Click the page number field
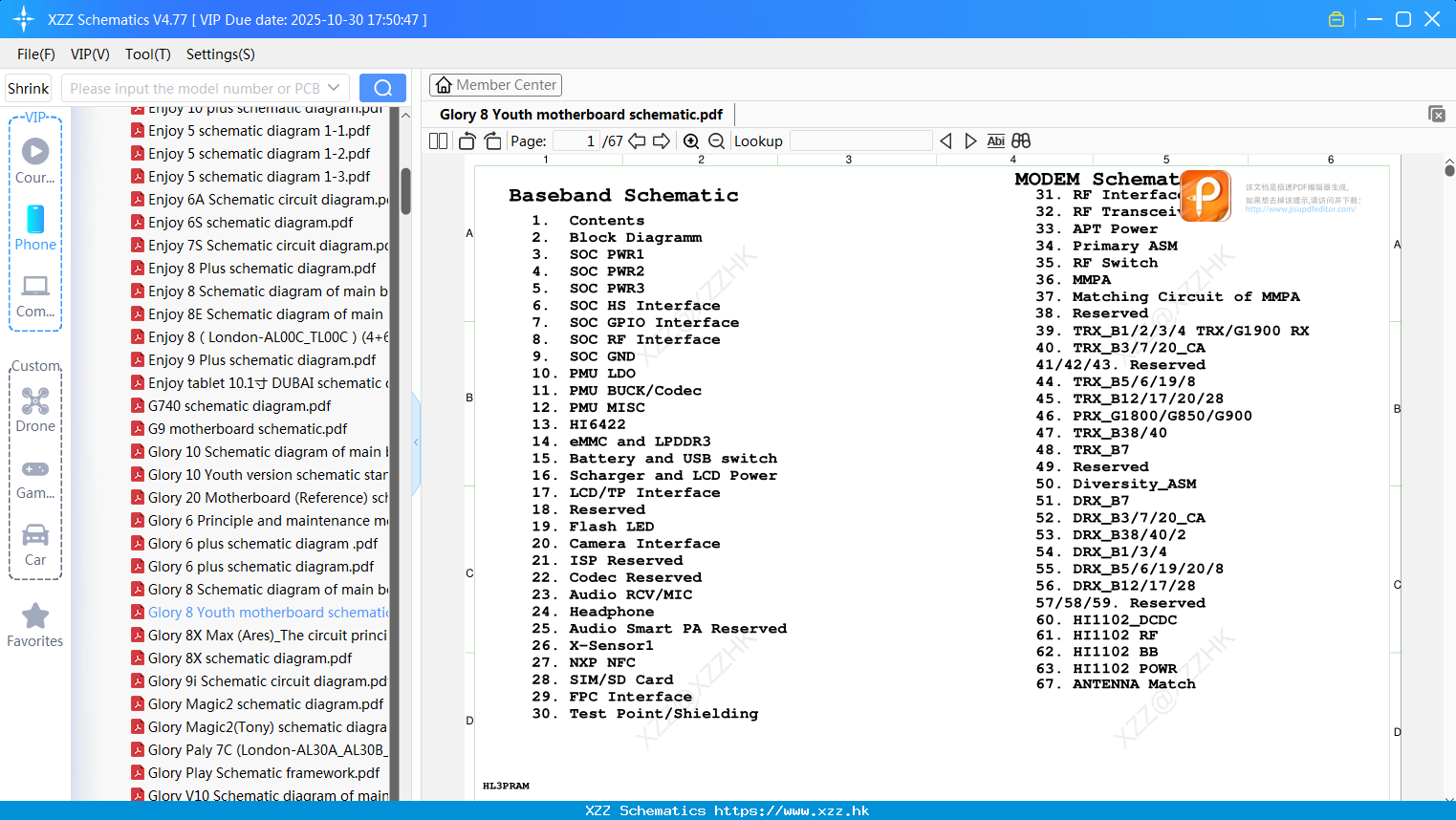Image resolution: width=1456 pixels, height=820 pixels. (x=576, y=141)
